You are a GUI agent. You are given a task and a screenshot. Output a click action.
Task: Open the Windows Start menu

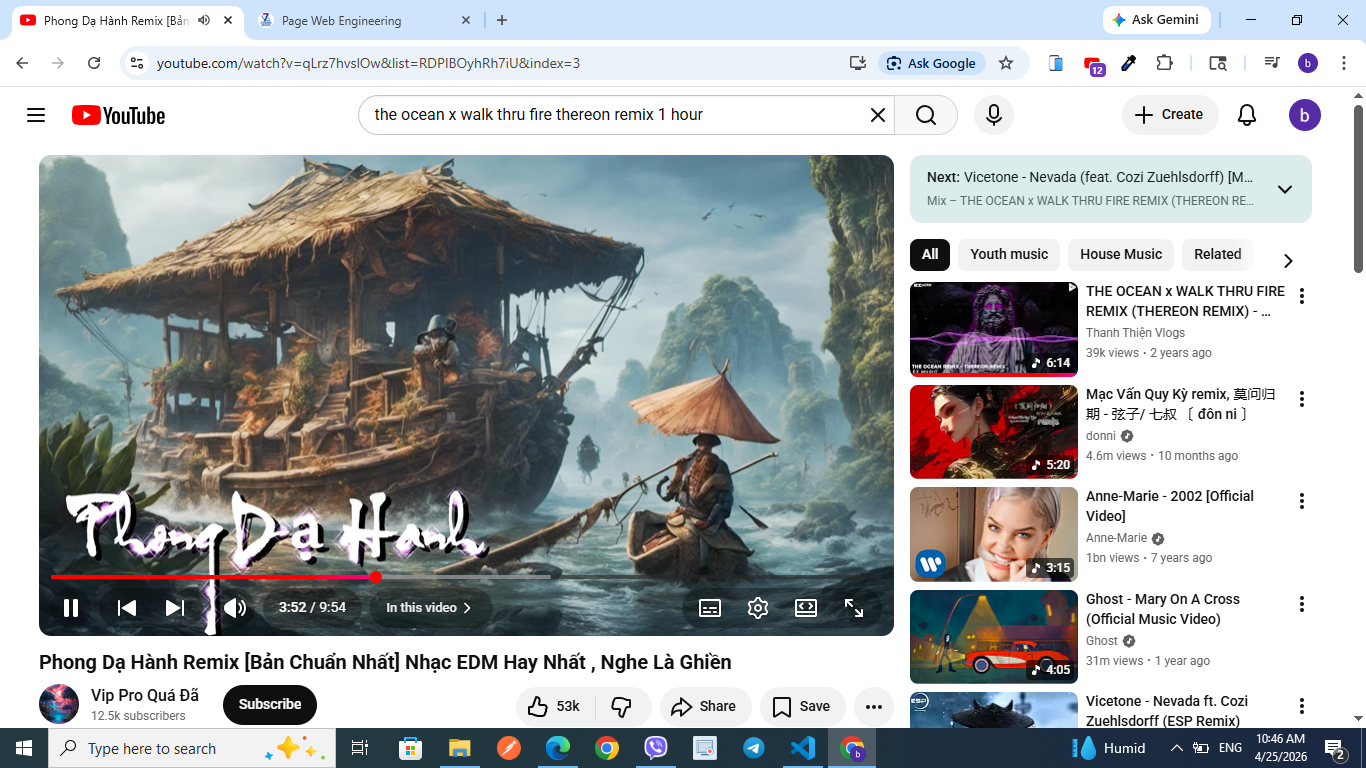[23, 748]
